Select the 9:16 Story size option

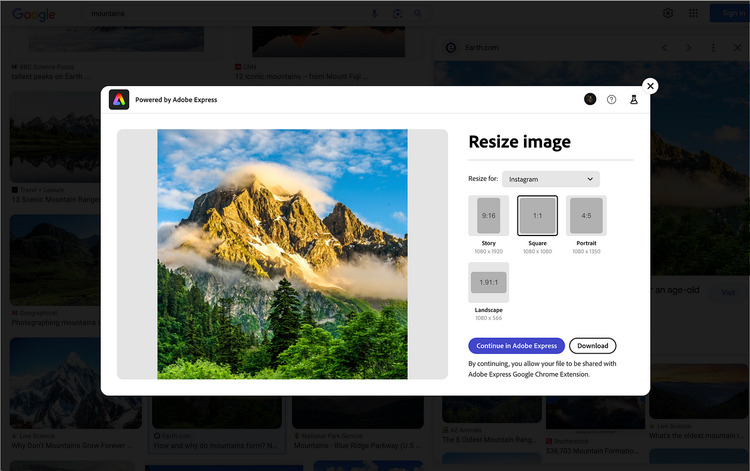tap(488, 216)
